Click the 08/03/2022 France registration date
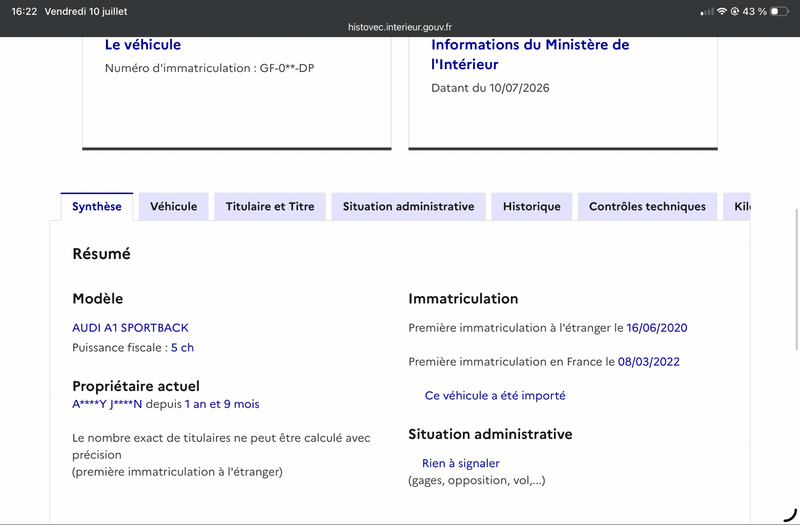Viewport: 800px width, 525px height. [x=648, y=362]
